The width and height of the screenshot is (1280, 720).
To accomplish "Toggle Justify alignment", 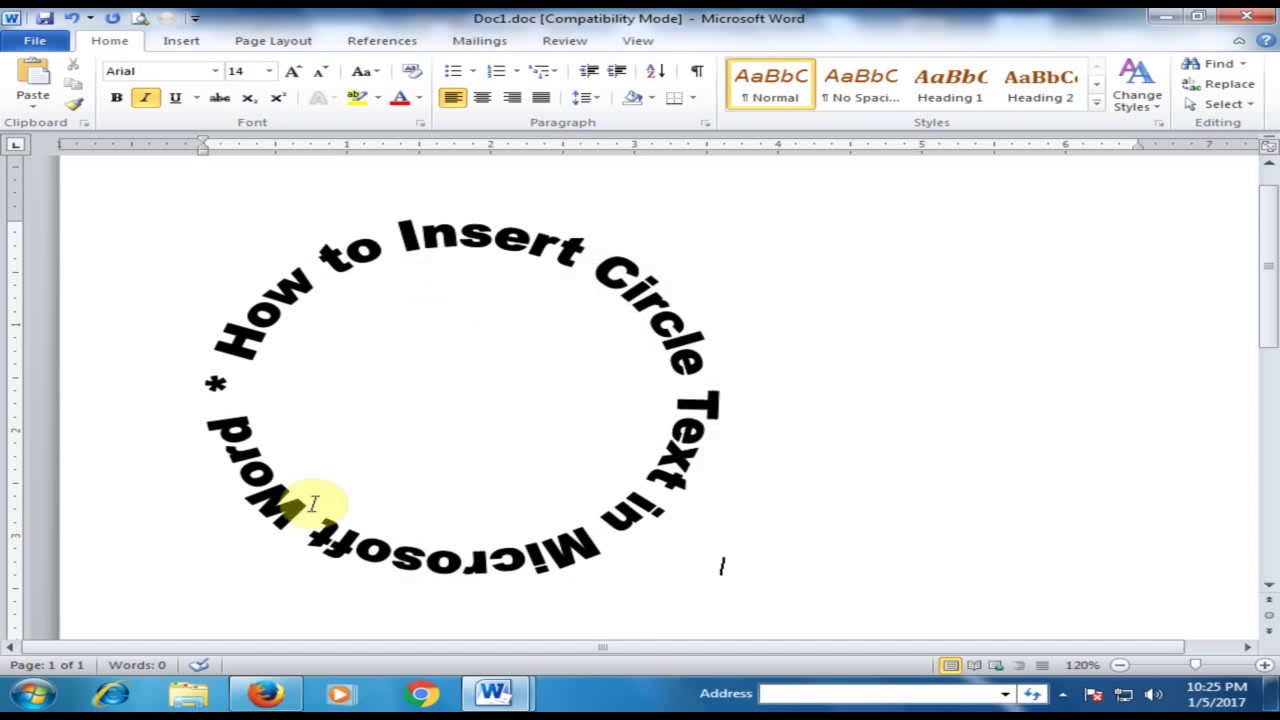I will (541, 98).
